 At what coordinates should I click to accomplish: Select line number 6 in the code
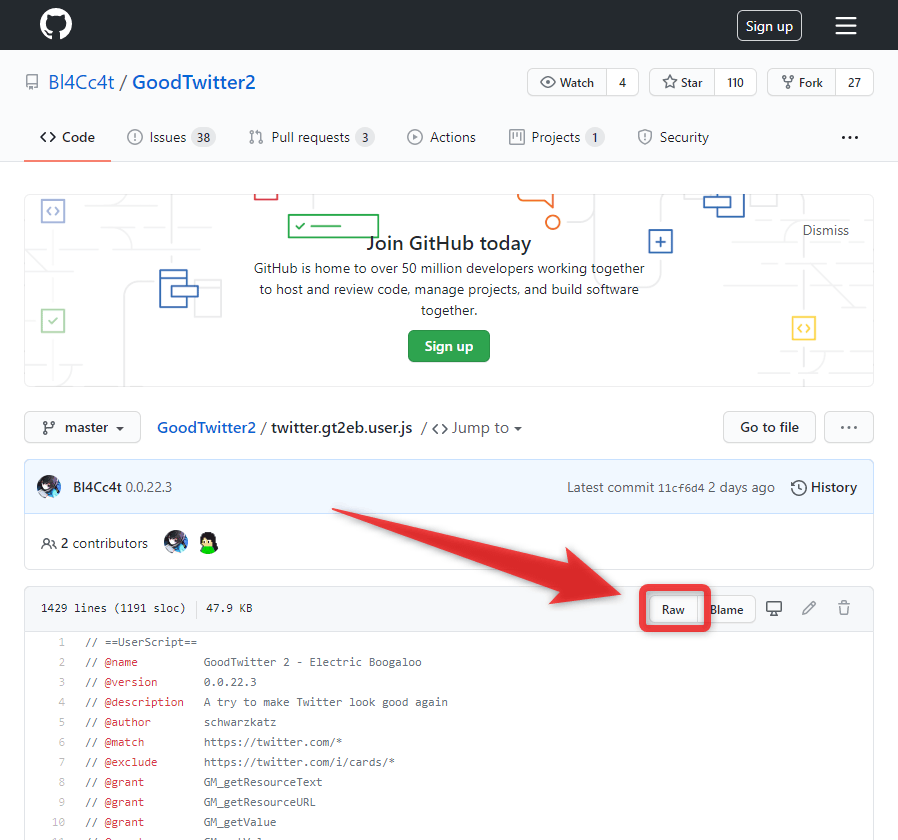point(61,742)
